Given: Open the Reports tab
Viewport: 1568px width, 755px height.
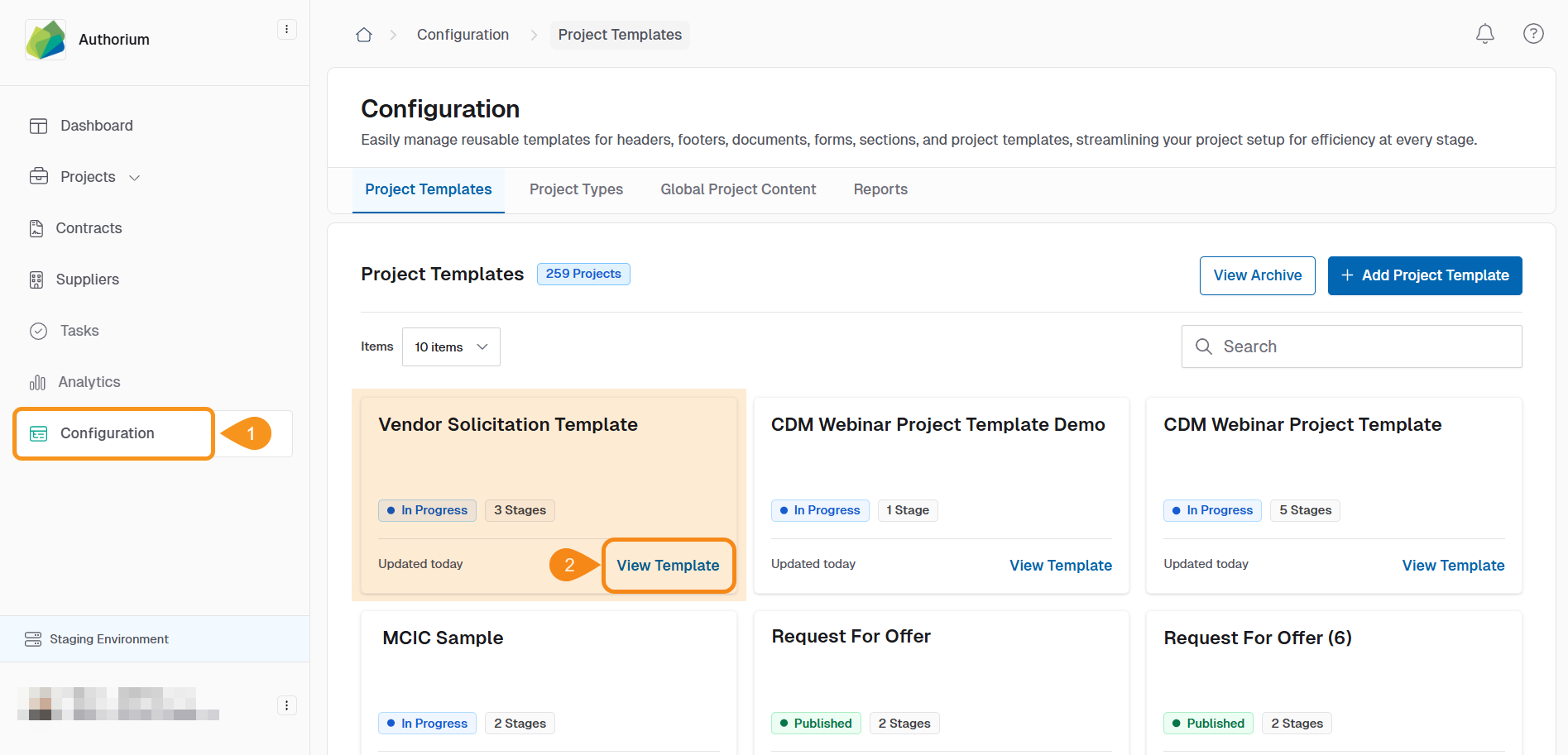Looking at the screenshot, I should 880,189.
